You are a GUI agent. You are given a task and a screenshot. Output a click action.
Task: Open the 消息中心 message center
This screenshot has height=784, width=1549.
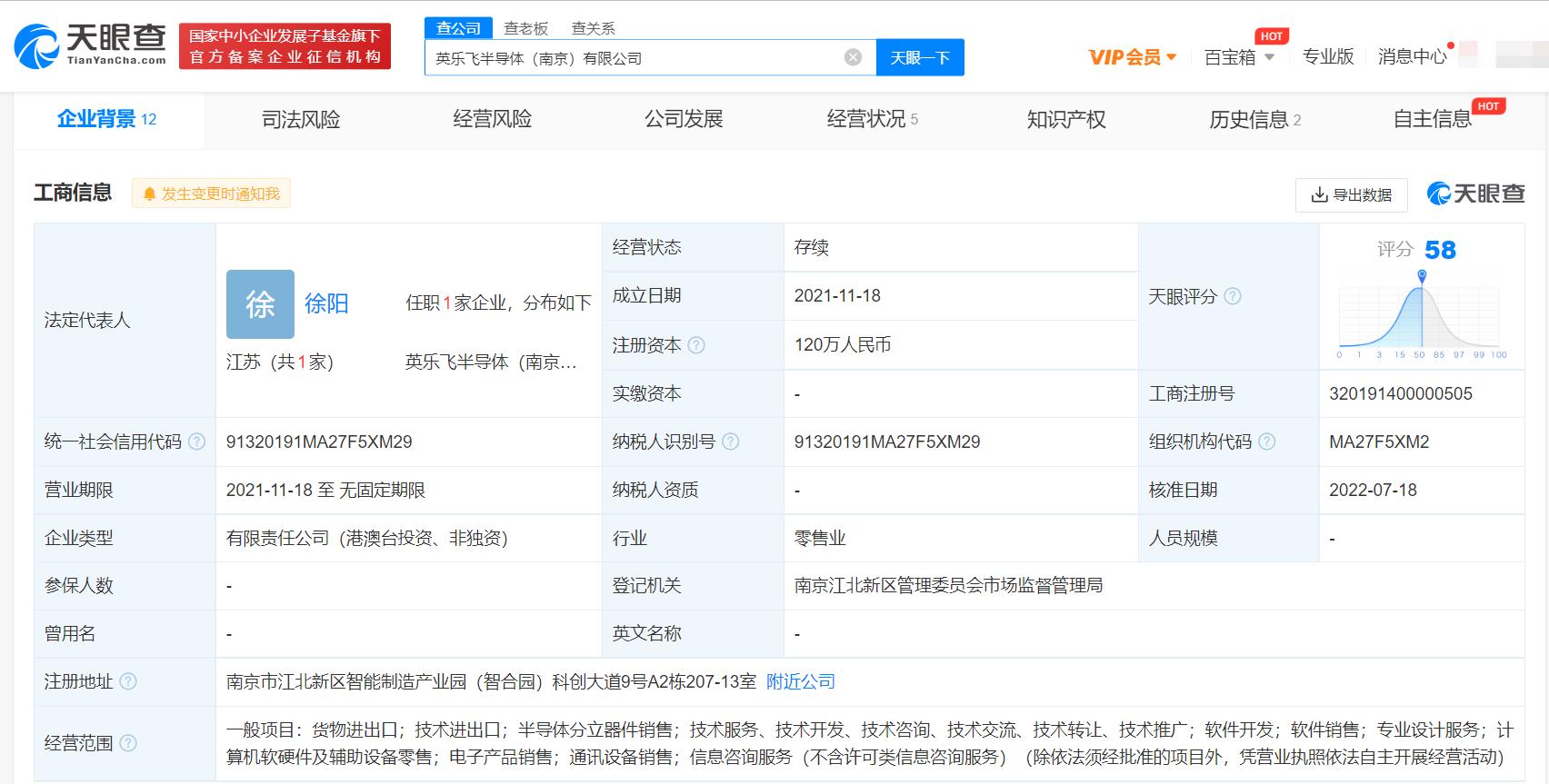point(1412,56)
